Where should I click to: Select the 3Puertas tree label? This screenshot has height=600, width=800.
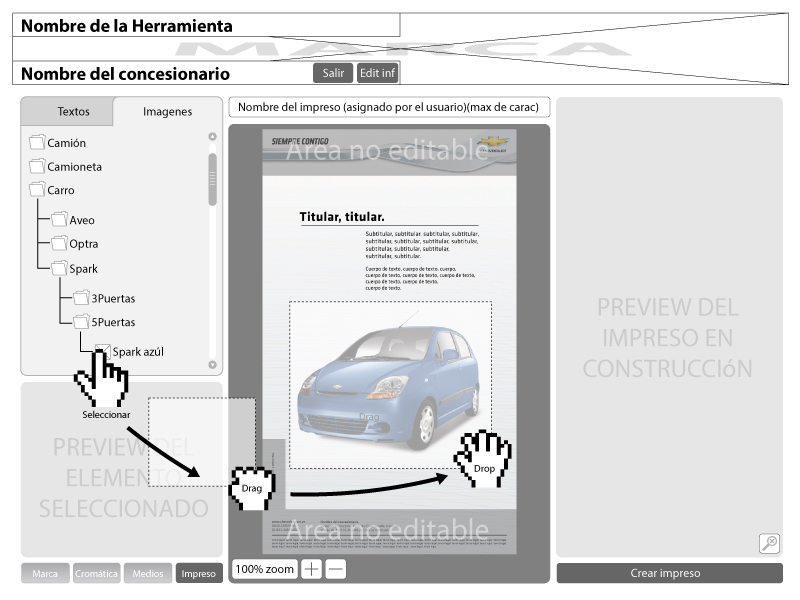point(113,298)
